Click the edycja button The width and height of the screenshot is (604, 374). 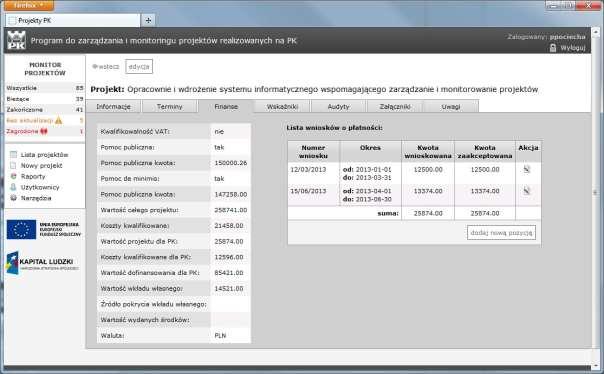[x=139, y=67]
